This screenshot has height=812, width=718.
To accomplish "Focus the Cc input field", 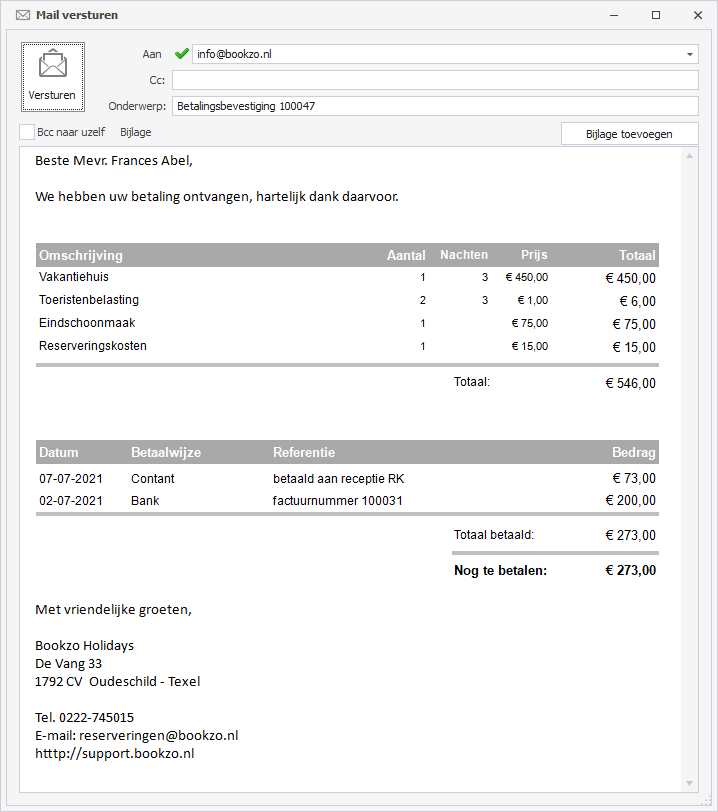I will pyautogui.click(x=435, y=80).
